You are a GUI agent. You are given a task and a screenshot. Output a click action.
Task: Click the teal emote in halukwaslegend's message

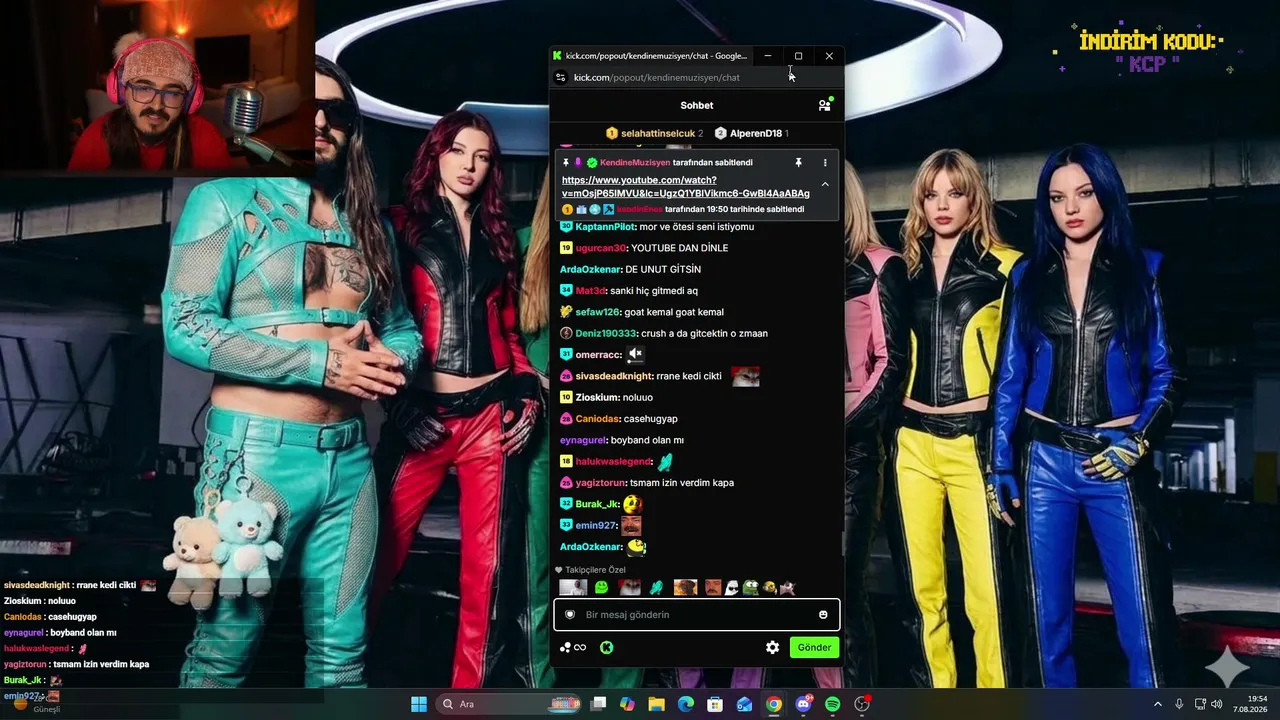(665, 461)
